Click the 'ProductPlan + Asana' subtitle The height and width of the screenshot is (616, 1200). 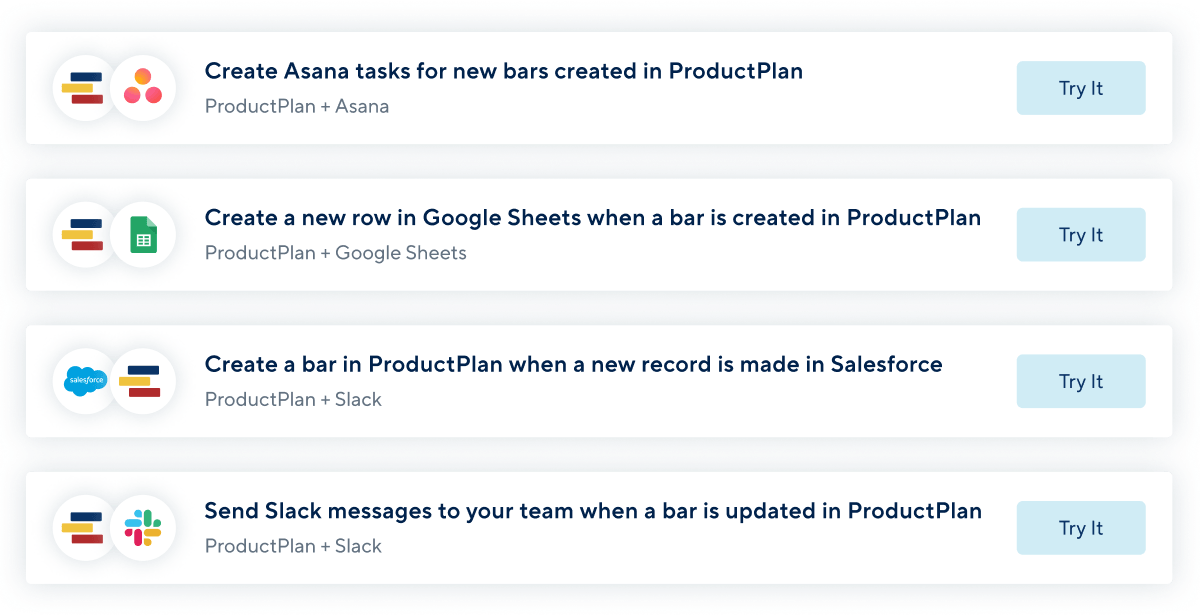click(296, 106)
